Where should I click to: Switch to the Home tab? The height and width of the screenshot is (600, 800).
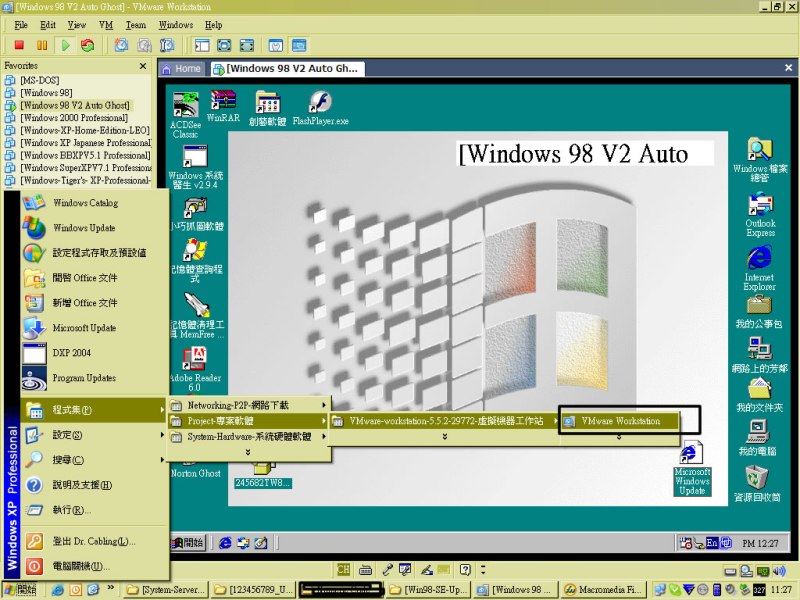[x=182, y=69]
